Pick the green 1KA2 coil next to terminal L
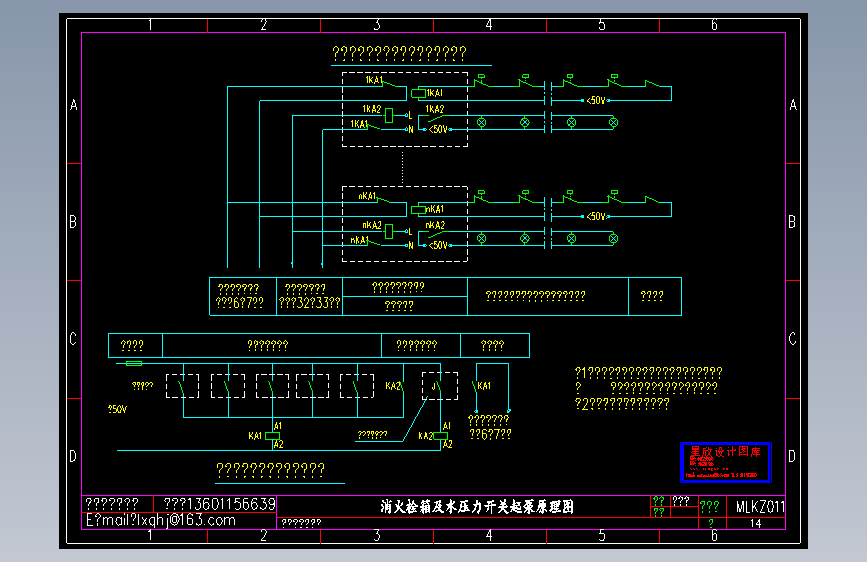This screenshot has width=867, height=562. click(x=389, y=116)
